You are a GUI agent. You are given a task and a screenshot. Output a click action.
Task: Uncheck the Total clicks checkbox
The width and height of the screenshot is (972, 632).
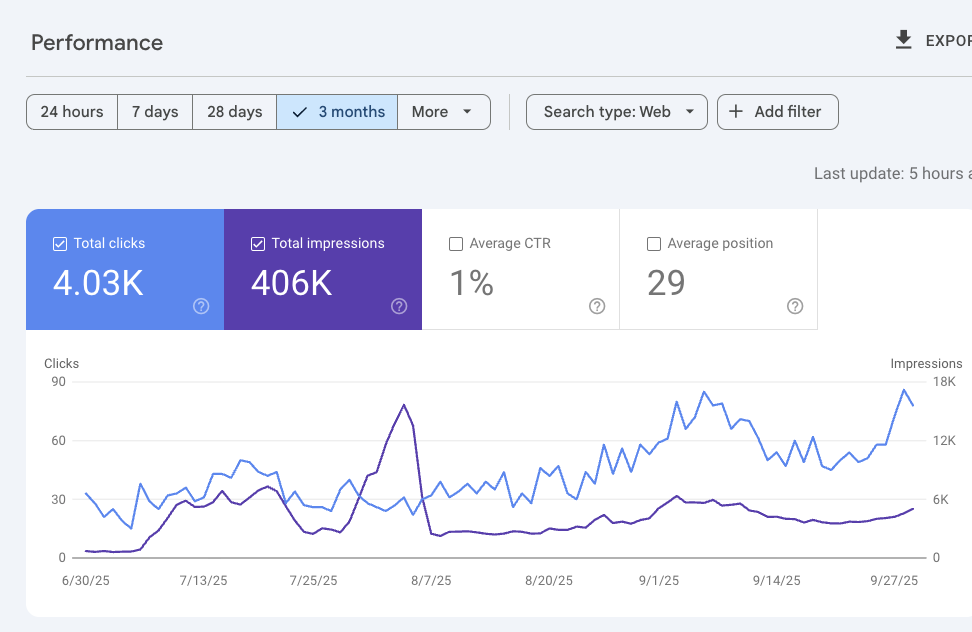point(60,244)
